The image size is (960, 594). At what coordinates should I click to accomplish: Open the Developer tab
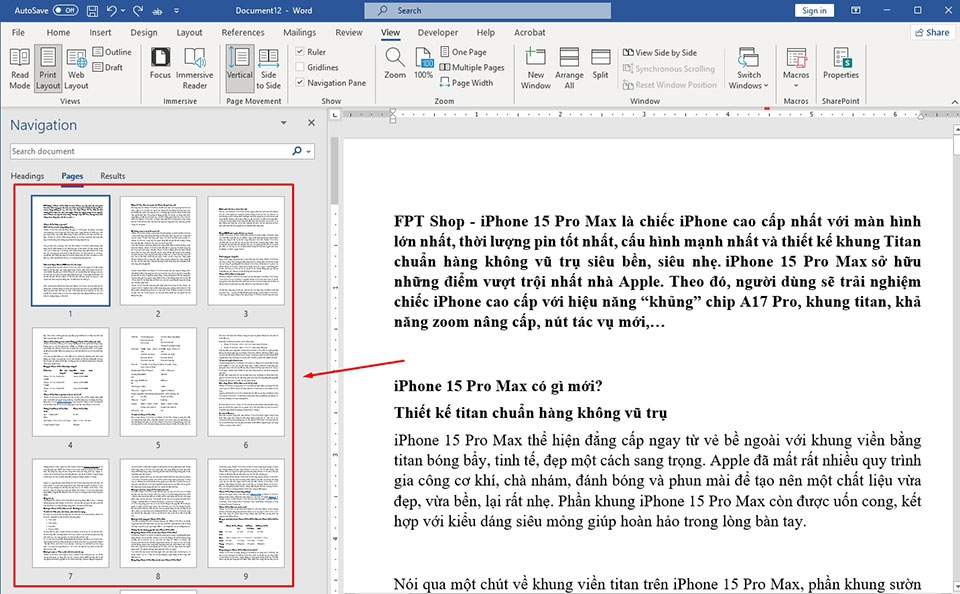[x=438, y=32]
